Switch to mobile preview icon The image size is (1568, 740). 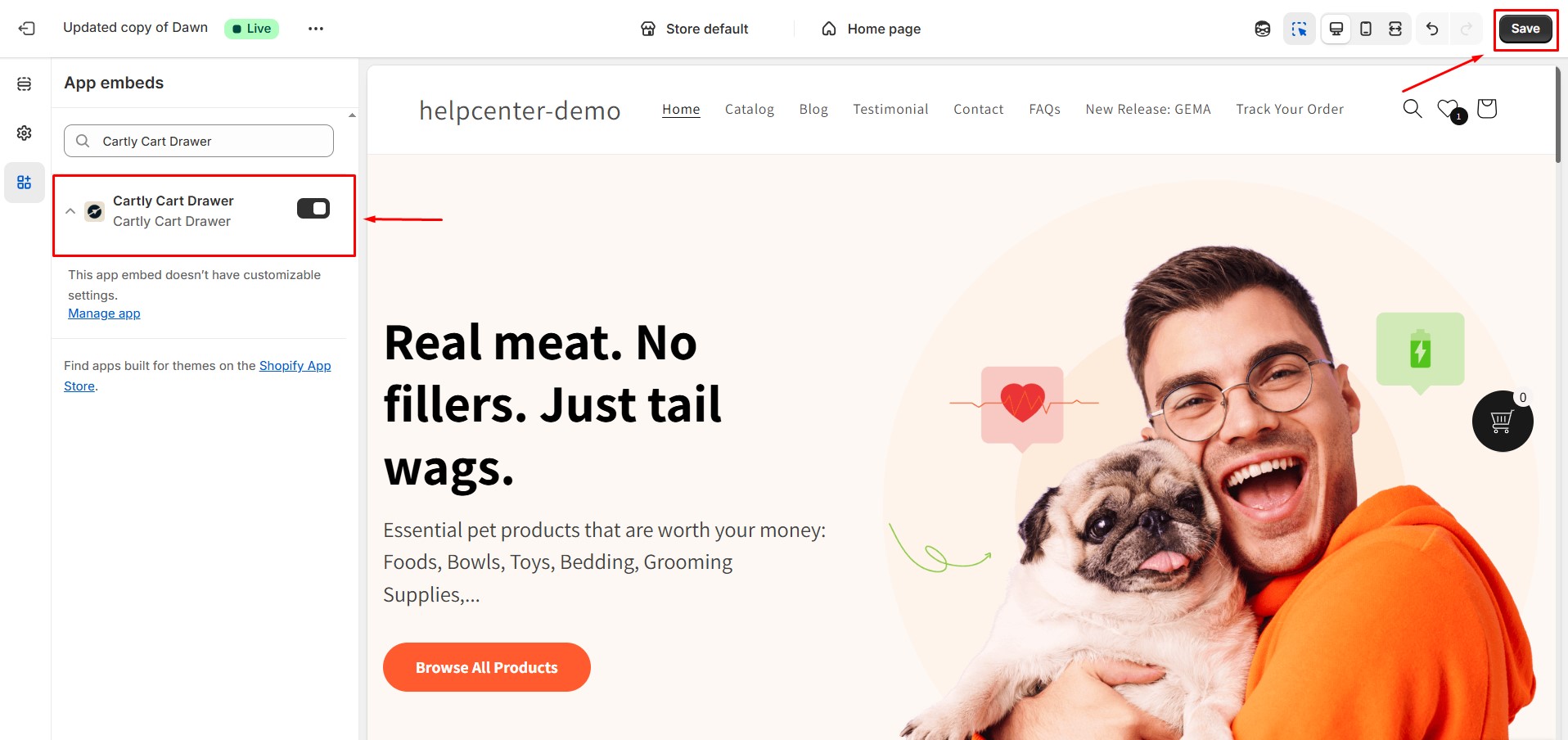tap(1366, 29)
